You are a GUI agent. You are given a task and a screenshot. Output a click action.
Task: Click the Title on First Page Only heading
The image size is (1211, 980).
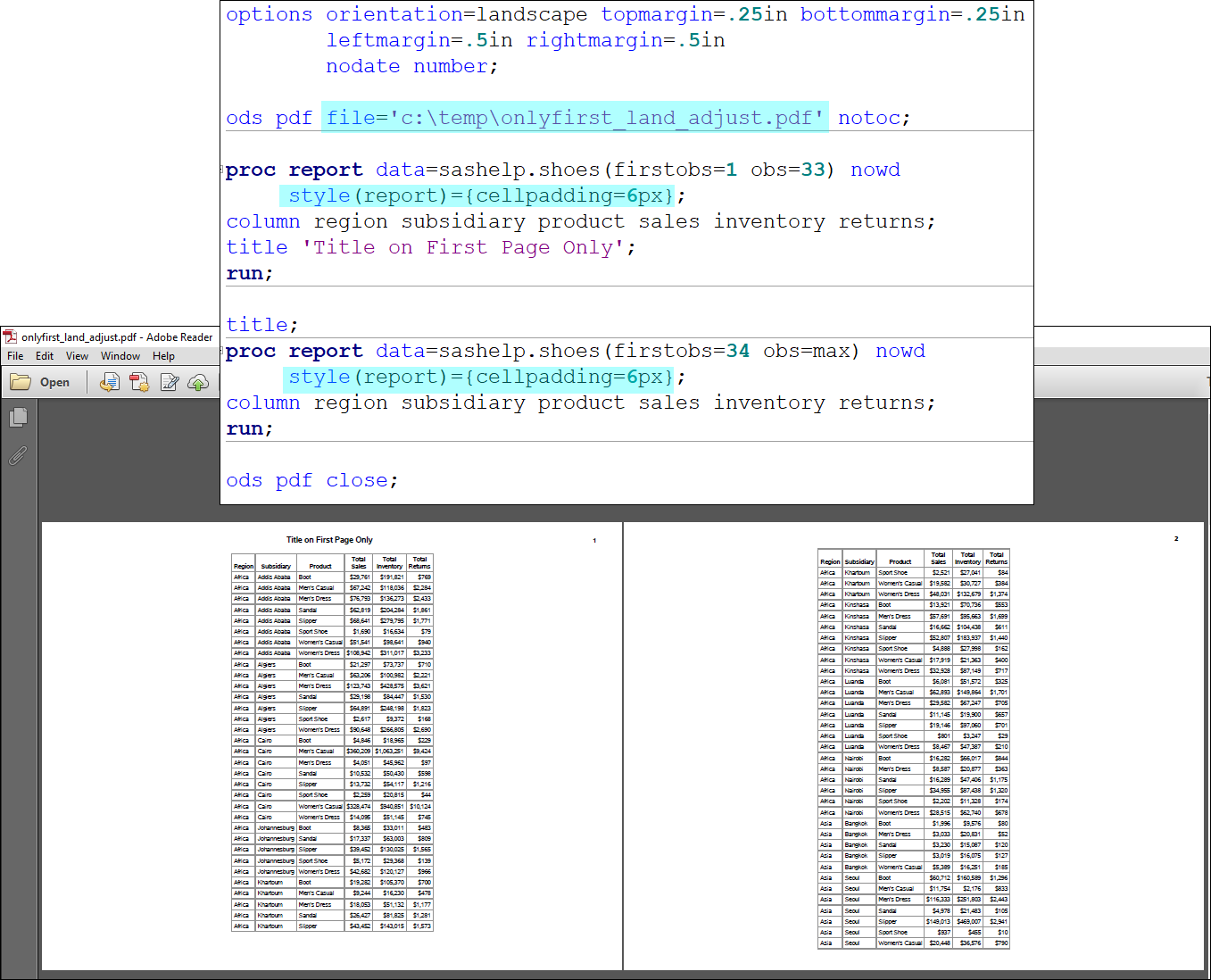(329, 539)
